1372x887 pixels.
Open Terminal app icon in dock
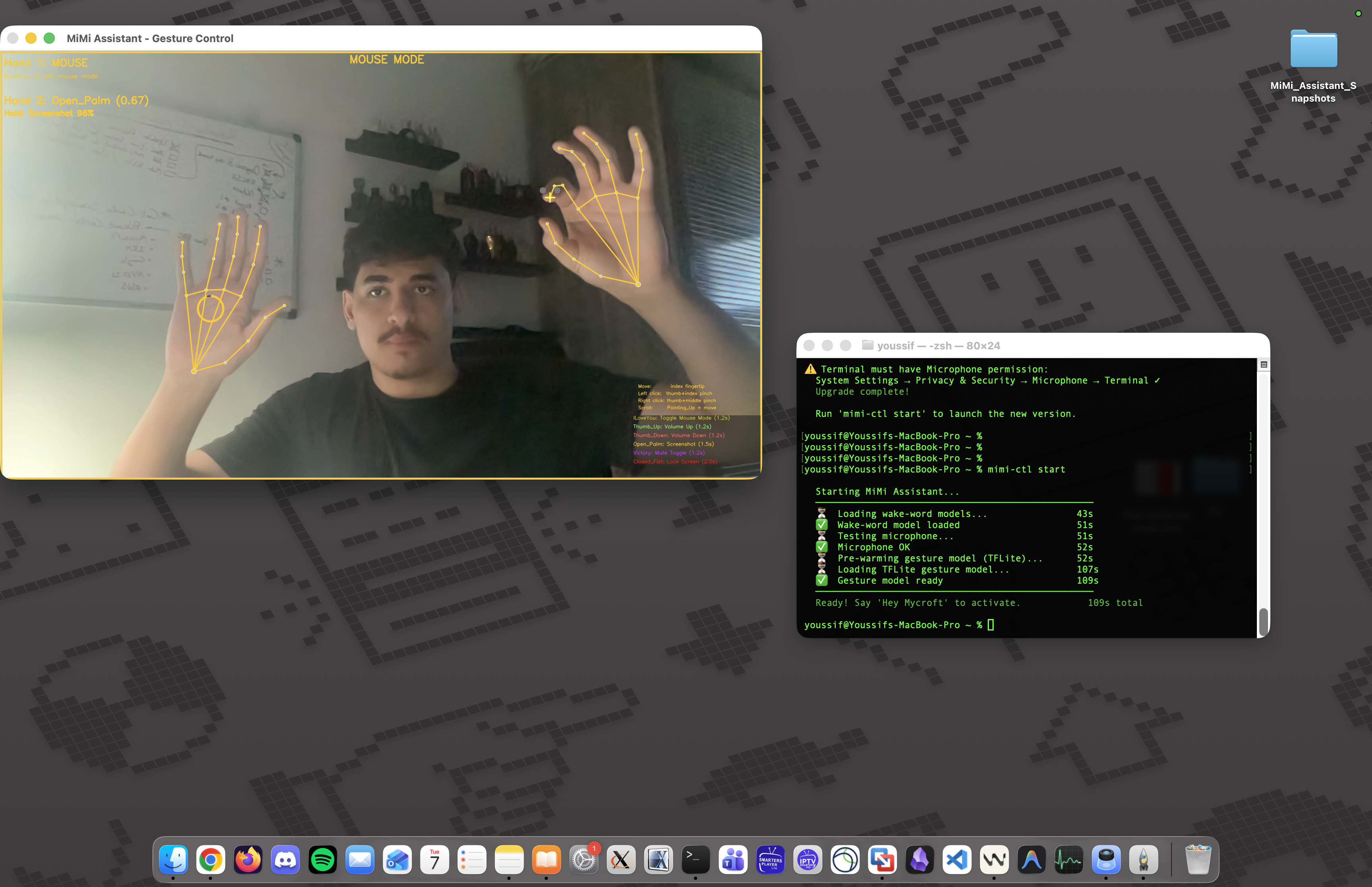pos(696,860)
